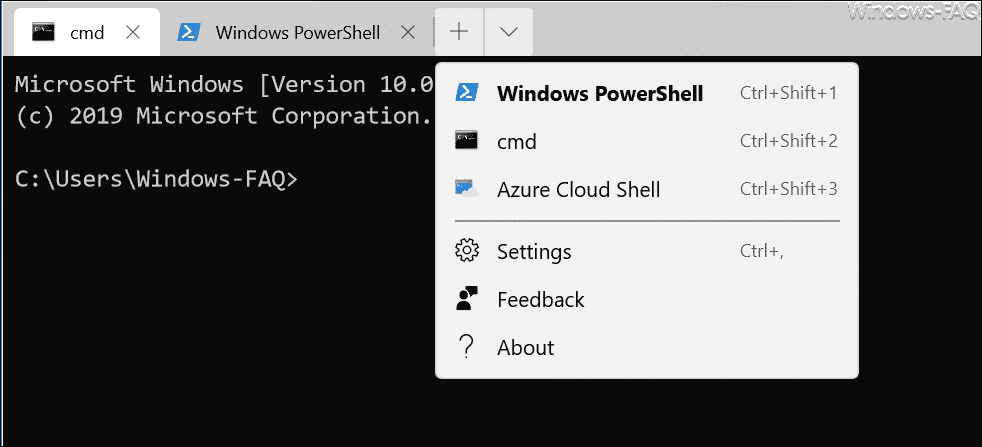Click the Feedback person icon

467,299
